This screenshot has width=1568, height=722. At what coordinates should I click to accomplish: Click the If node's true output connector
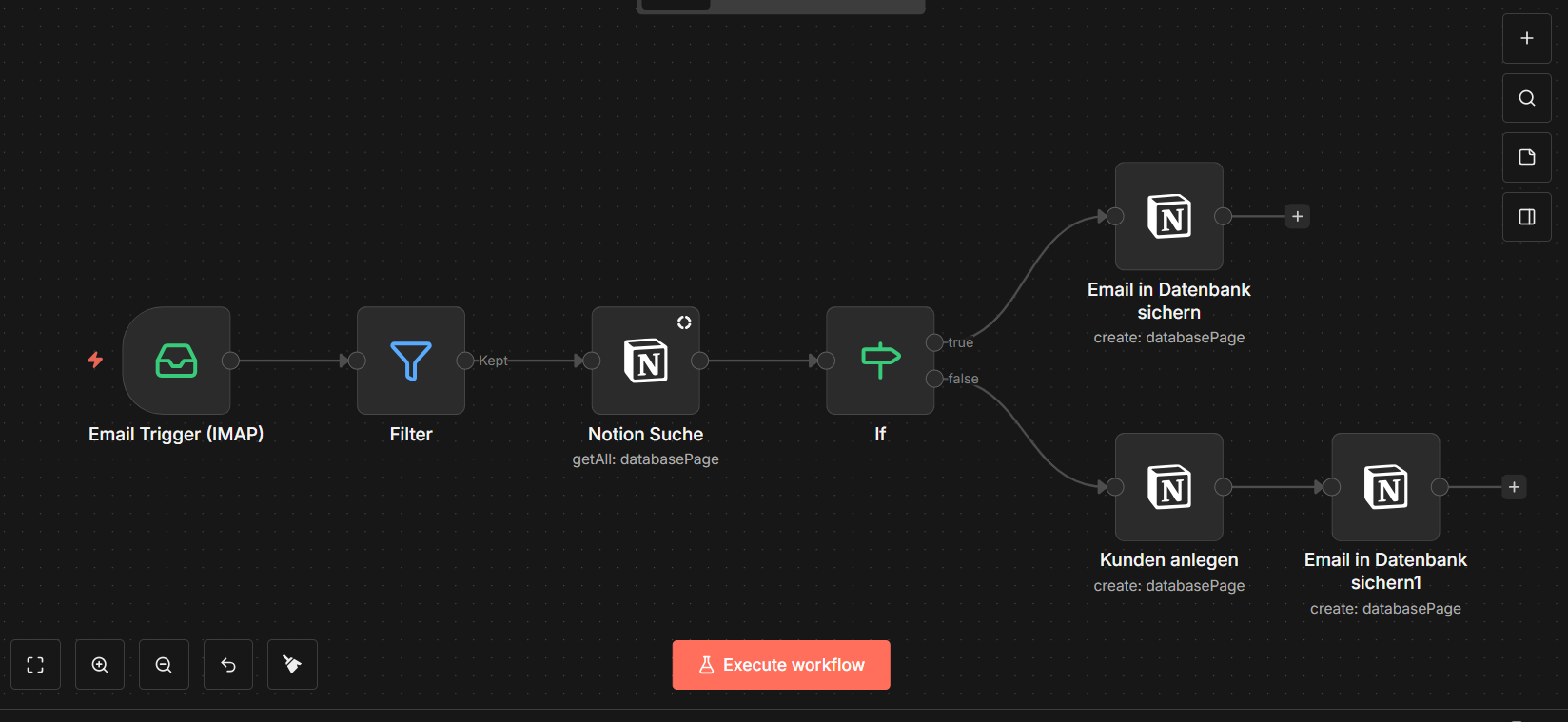934,342
